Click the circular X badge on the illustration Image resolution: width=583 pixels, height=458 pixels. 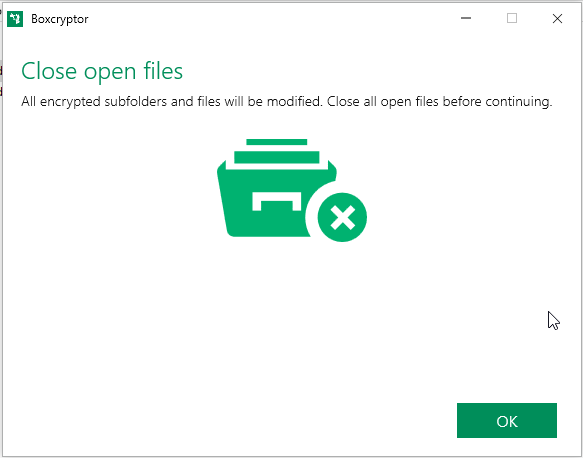342,217
